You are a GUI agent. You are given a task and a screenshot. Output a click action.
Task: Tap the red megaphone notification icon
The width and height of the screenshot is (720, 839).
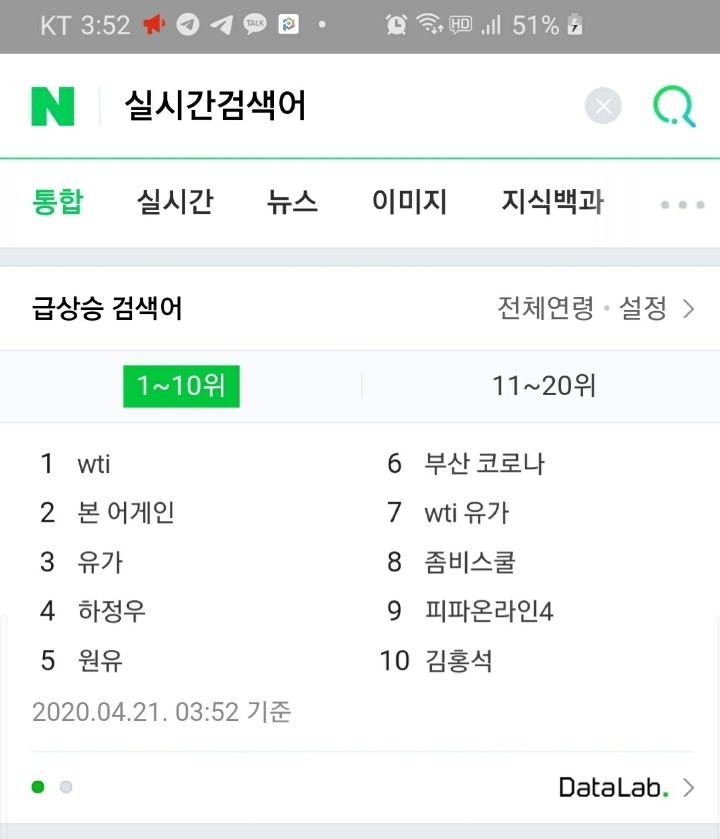(154, 24)
